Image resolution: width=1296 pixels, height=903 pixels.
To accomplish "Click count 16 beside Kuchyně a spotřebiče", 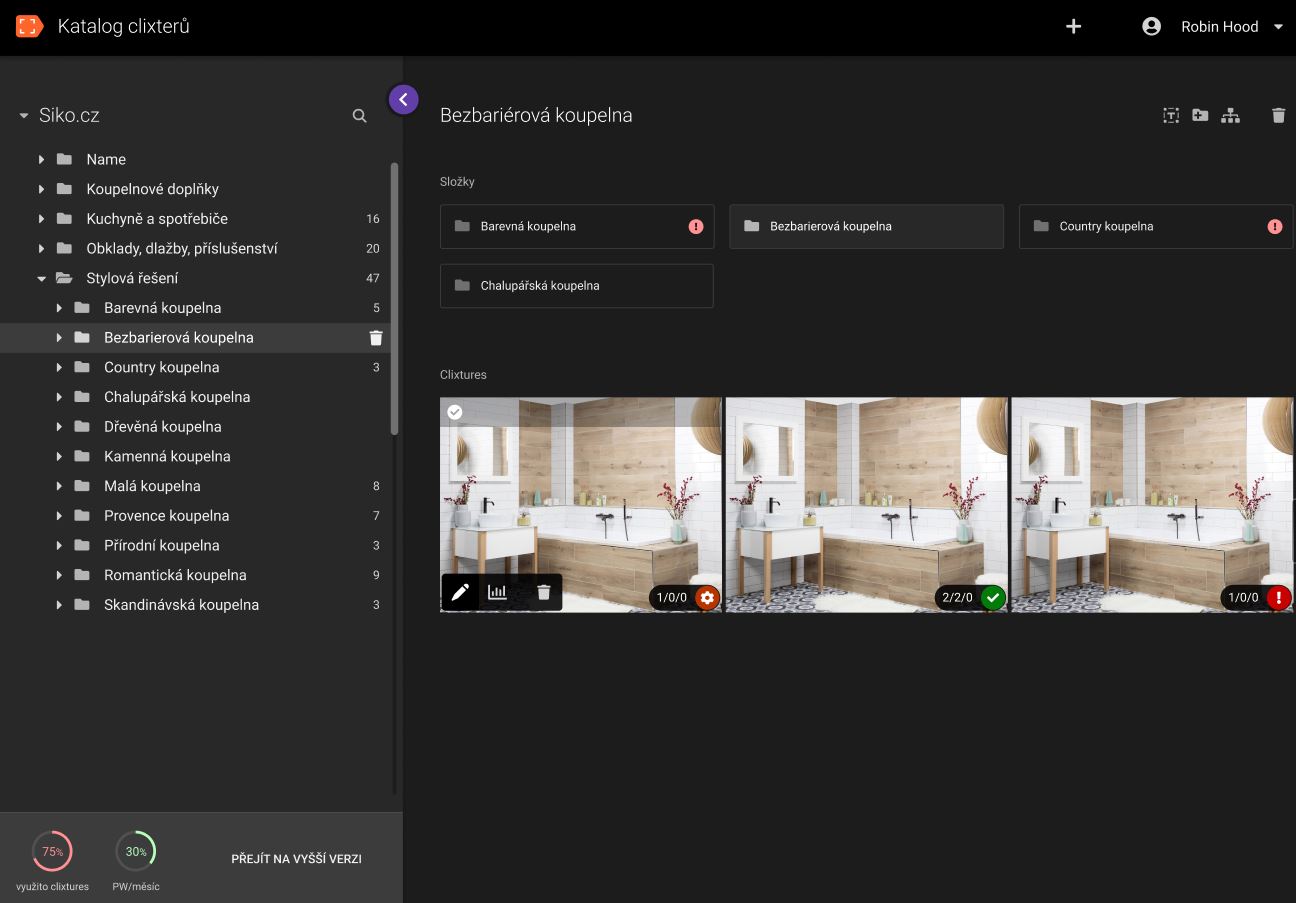I will click(x=373, y=219).
